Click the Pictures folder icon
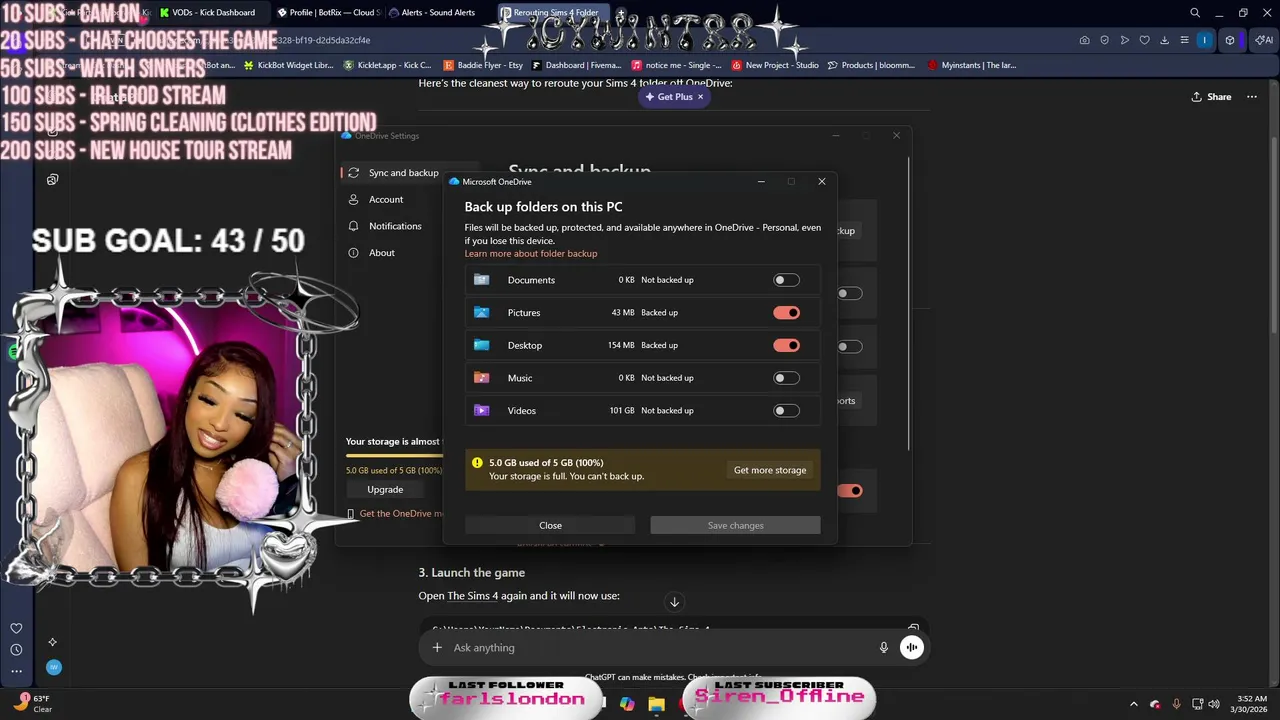This screenshot has height=720, width=1280. click(482, 313)
